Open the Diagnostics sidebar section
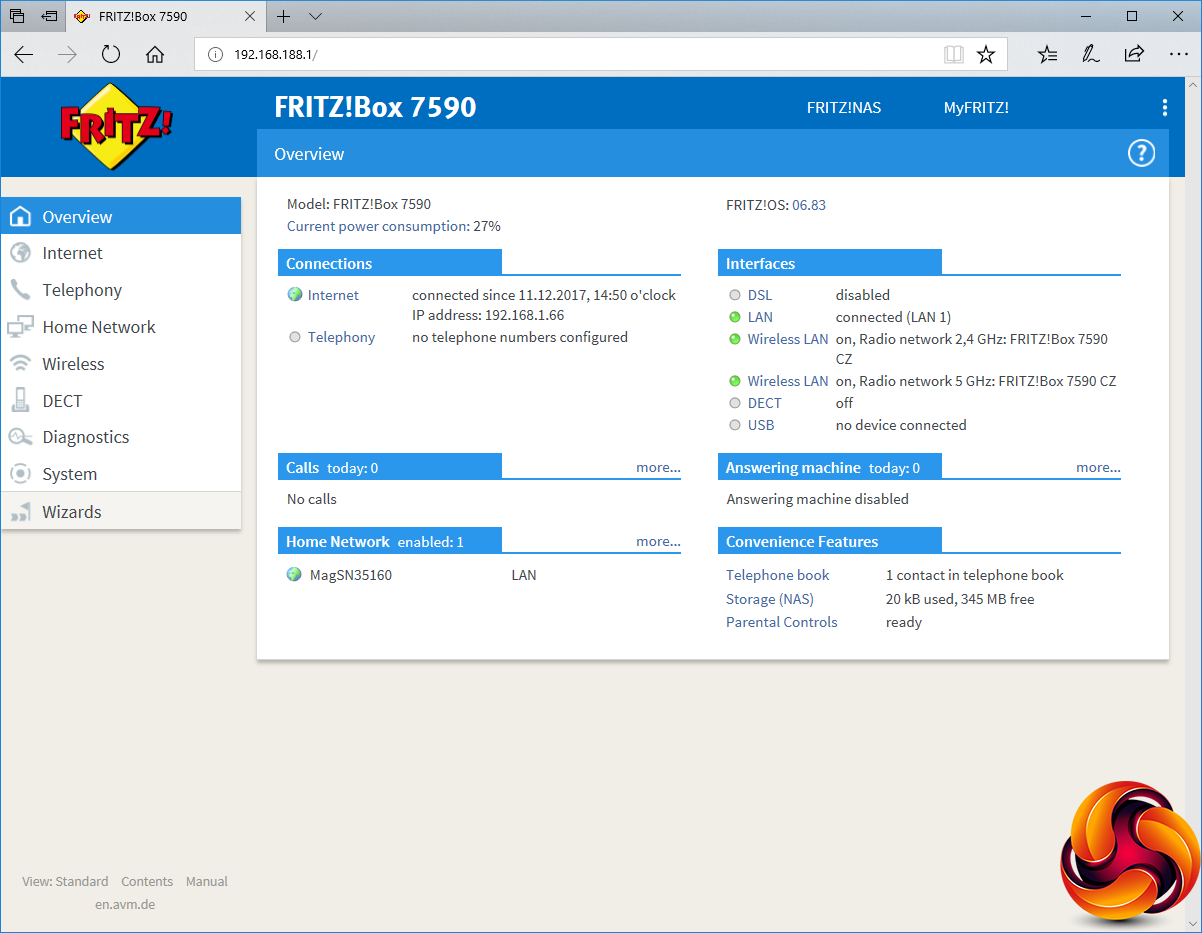Screen dimensions: 1202x933 pyautogui.click(x=85, y=437)
